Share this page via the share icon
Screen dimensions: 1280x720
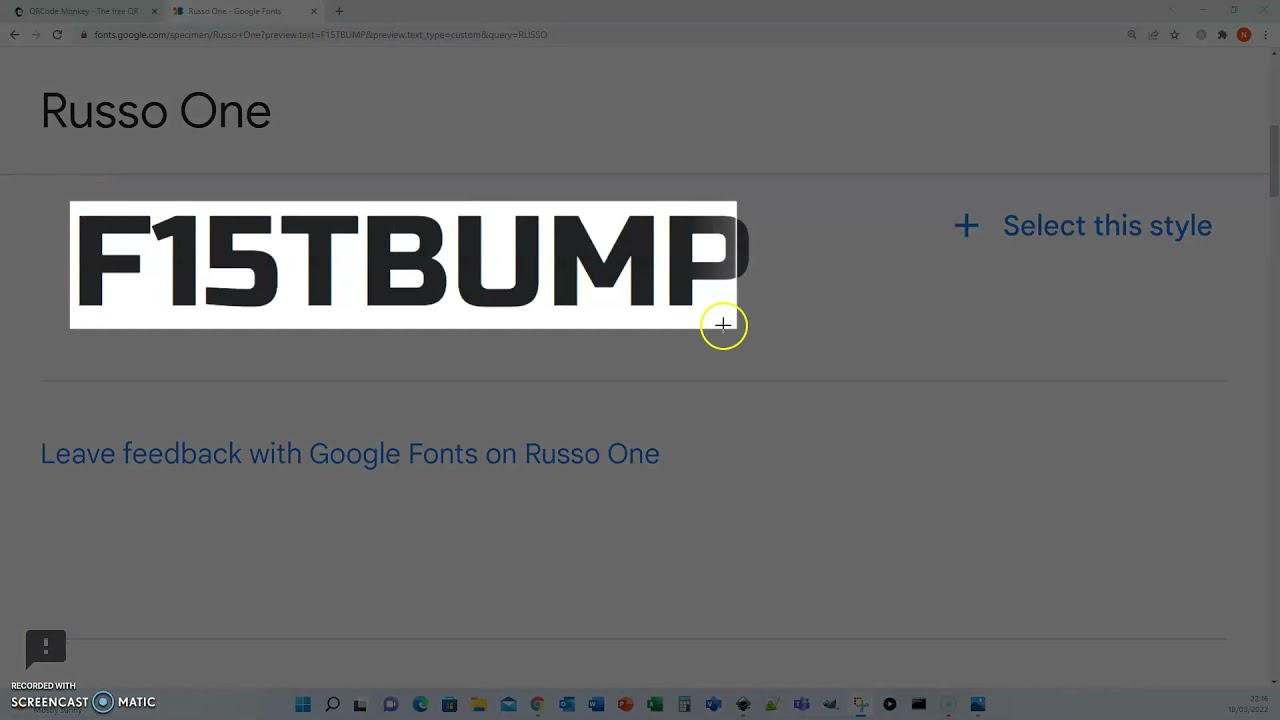pyautogui.click(x=1153, y=35)
